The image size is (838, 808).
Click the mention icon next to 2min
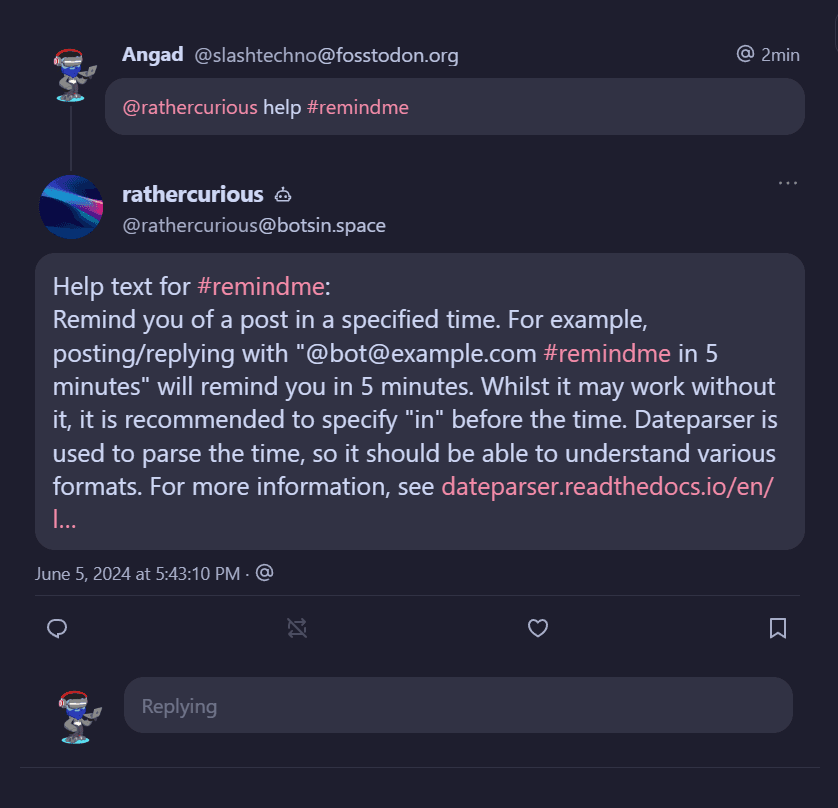click(x=745, y=54)
